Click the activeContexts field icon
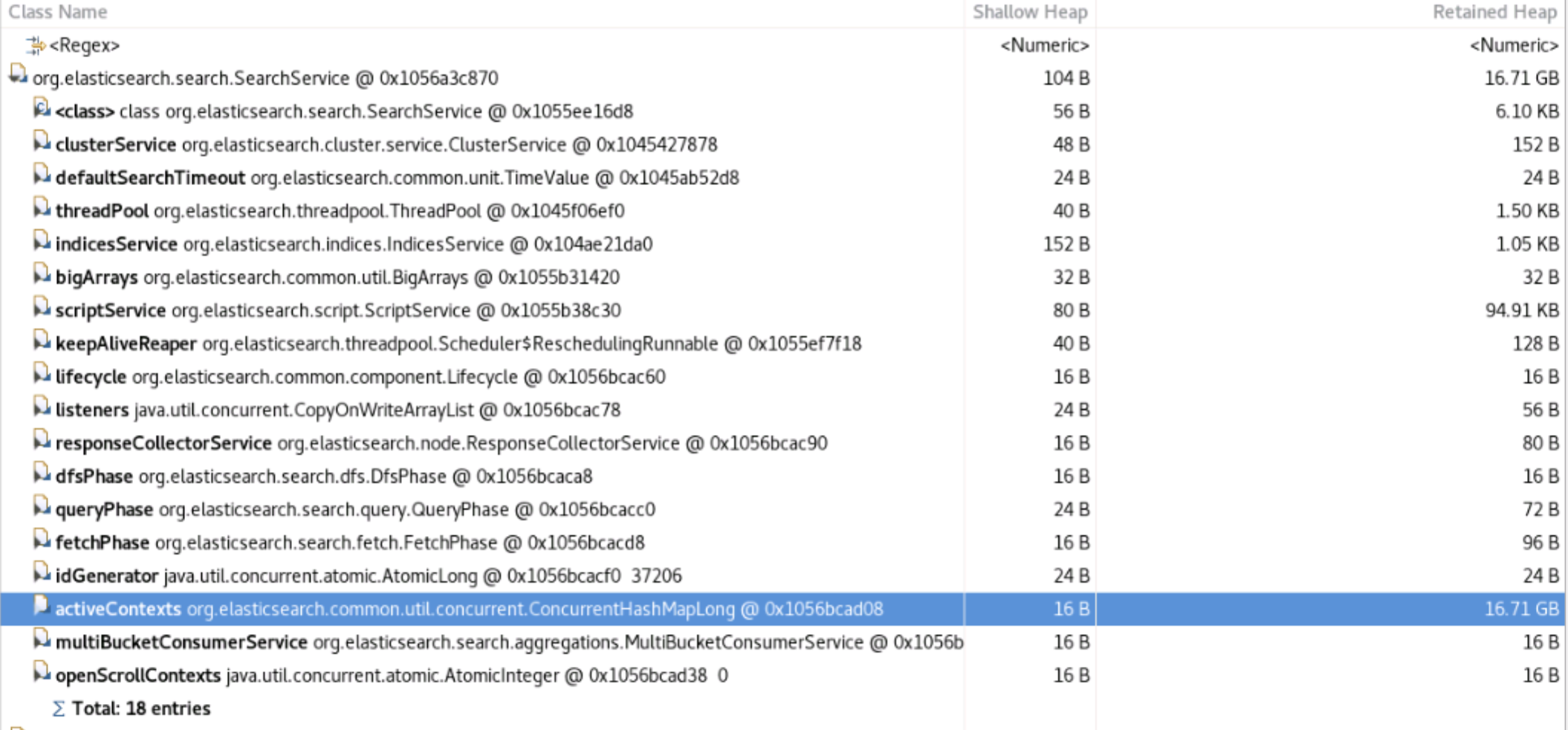 coord(42,606)
